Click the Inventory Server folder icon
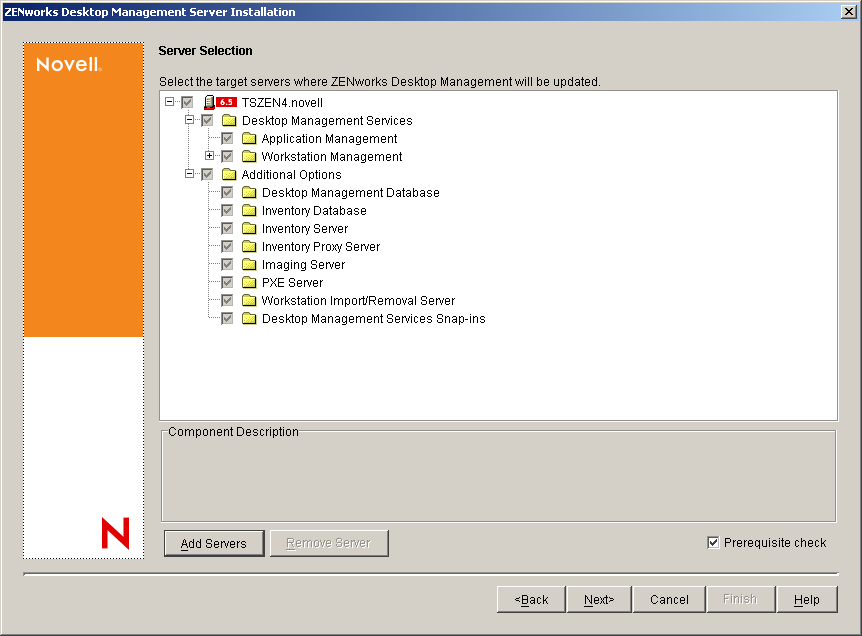This screenshot has height=636, width=862. 249,229
